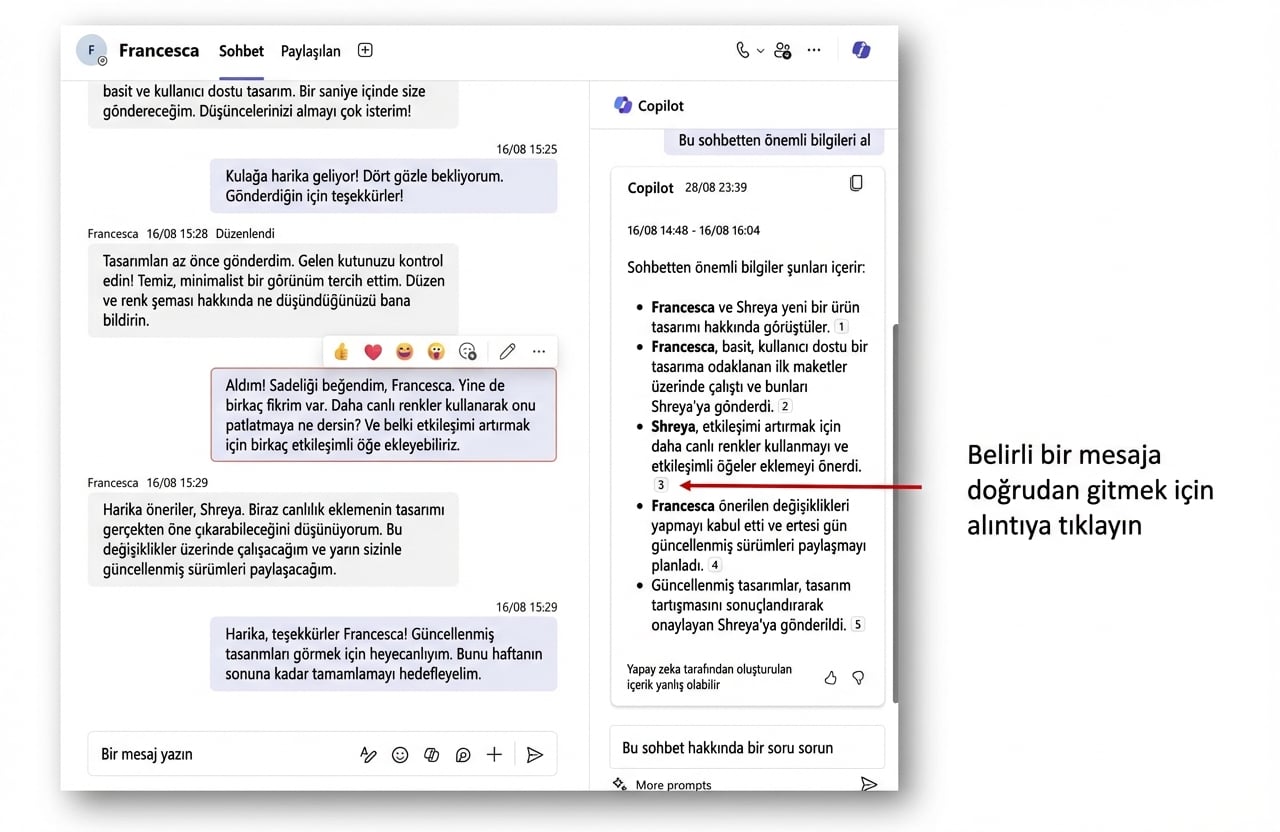
Task: Open the add people icon
Action: click(783, 50)
